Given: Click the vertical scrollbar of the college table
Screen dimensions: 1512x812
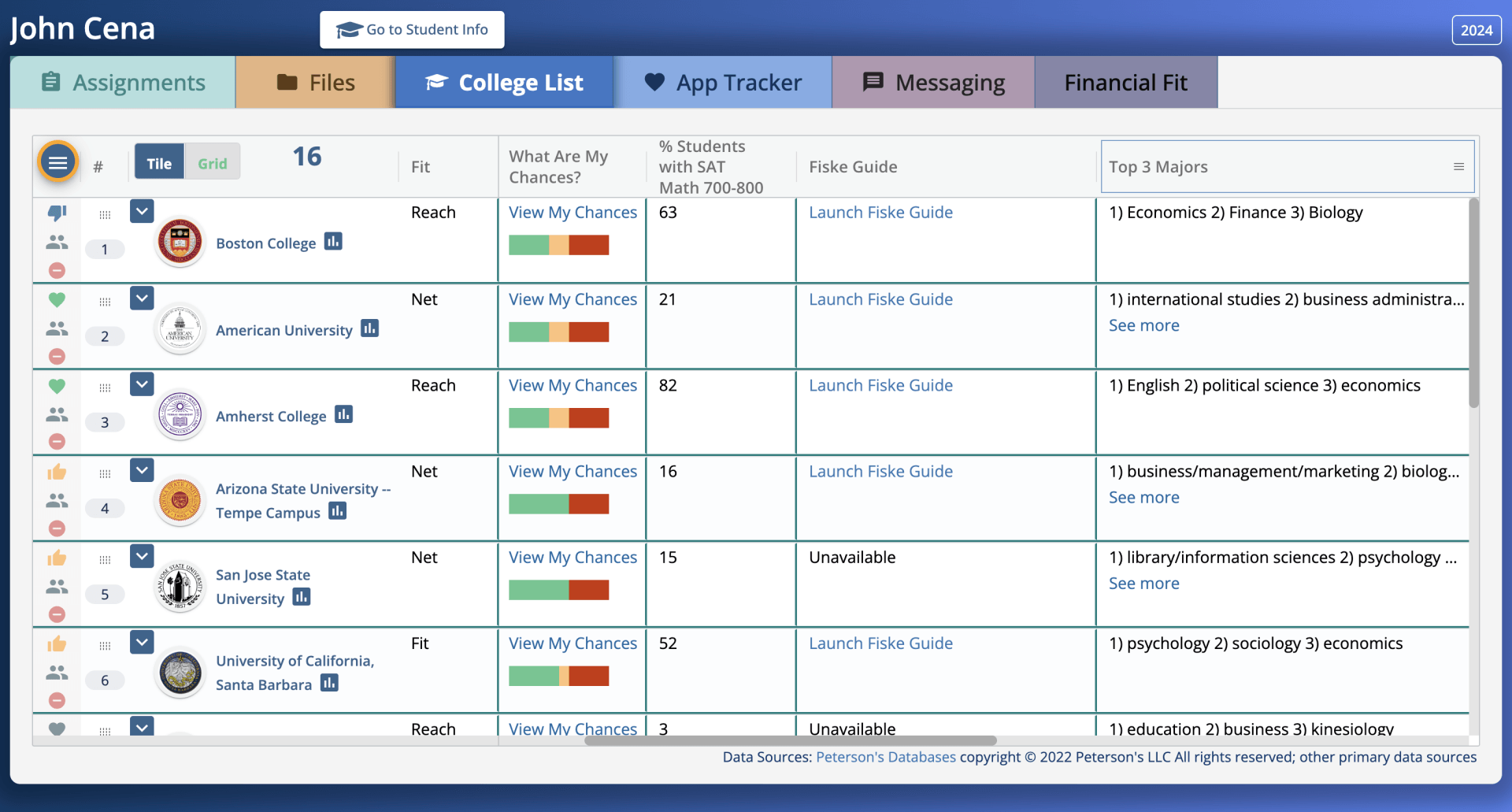Looking at the screenshot, I should 1473,303.
